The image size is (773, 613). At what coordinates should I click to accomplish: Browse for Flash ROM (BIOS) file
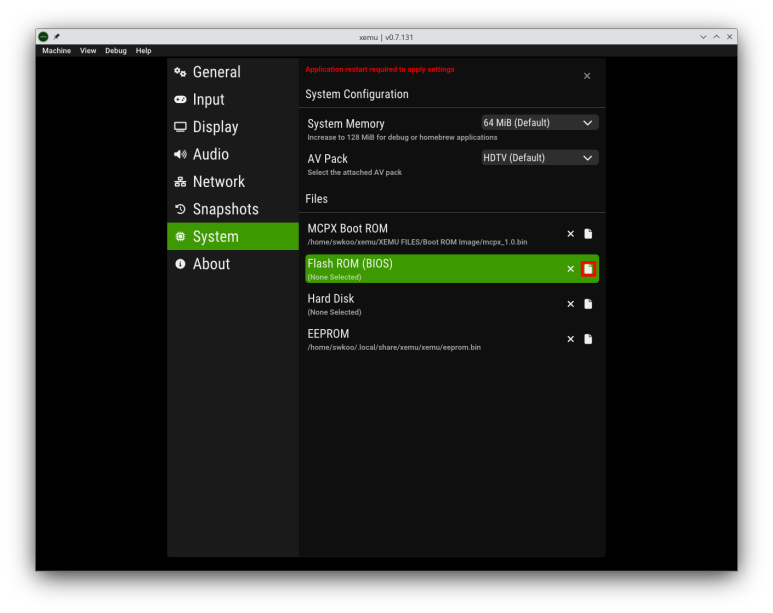(588, 269)
